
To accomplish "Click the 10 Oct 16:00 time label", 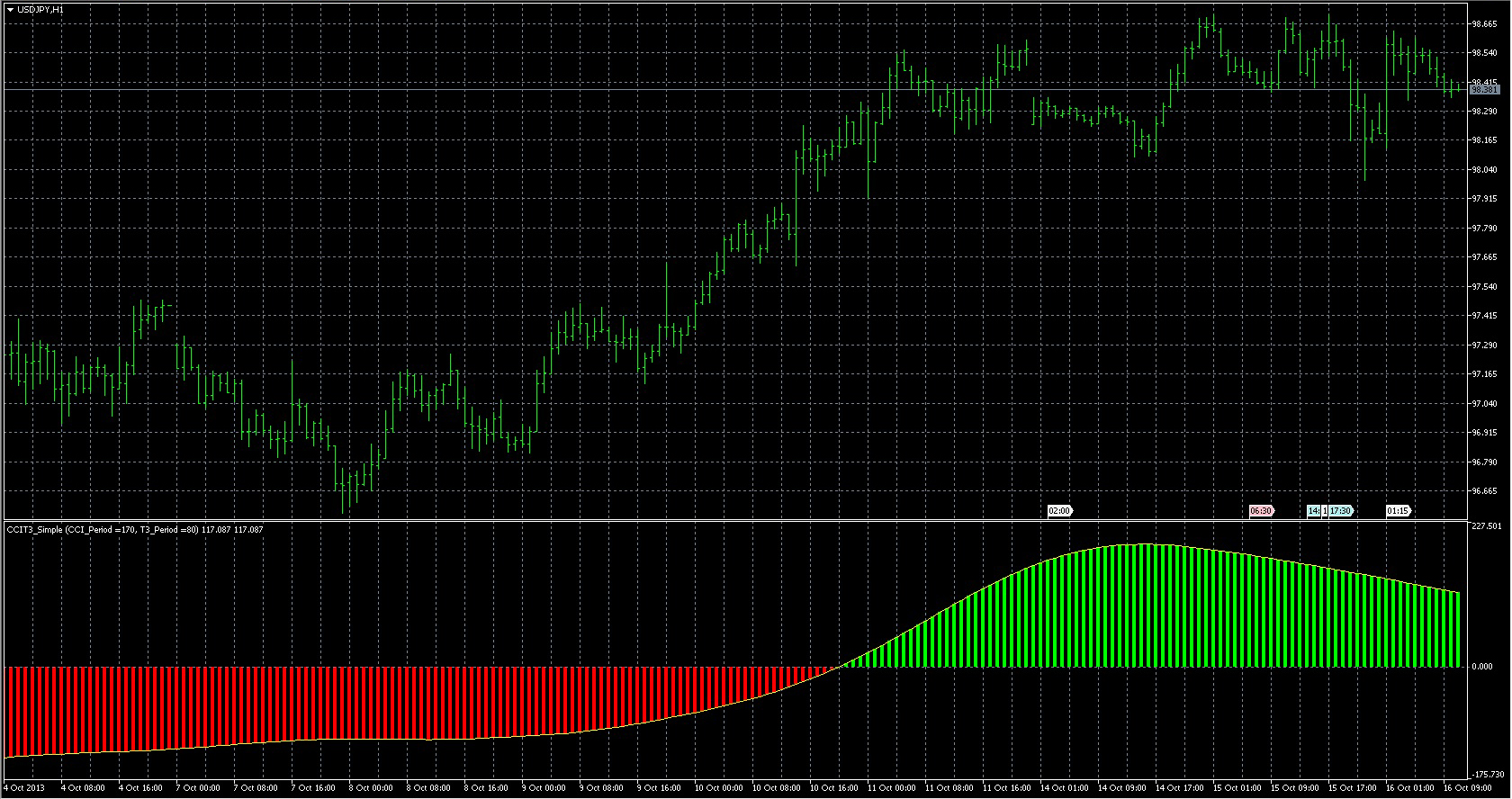I will point(834,788).
